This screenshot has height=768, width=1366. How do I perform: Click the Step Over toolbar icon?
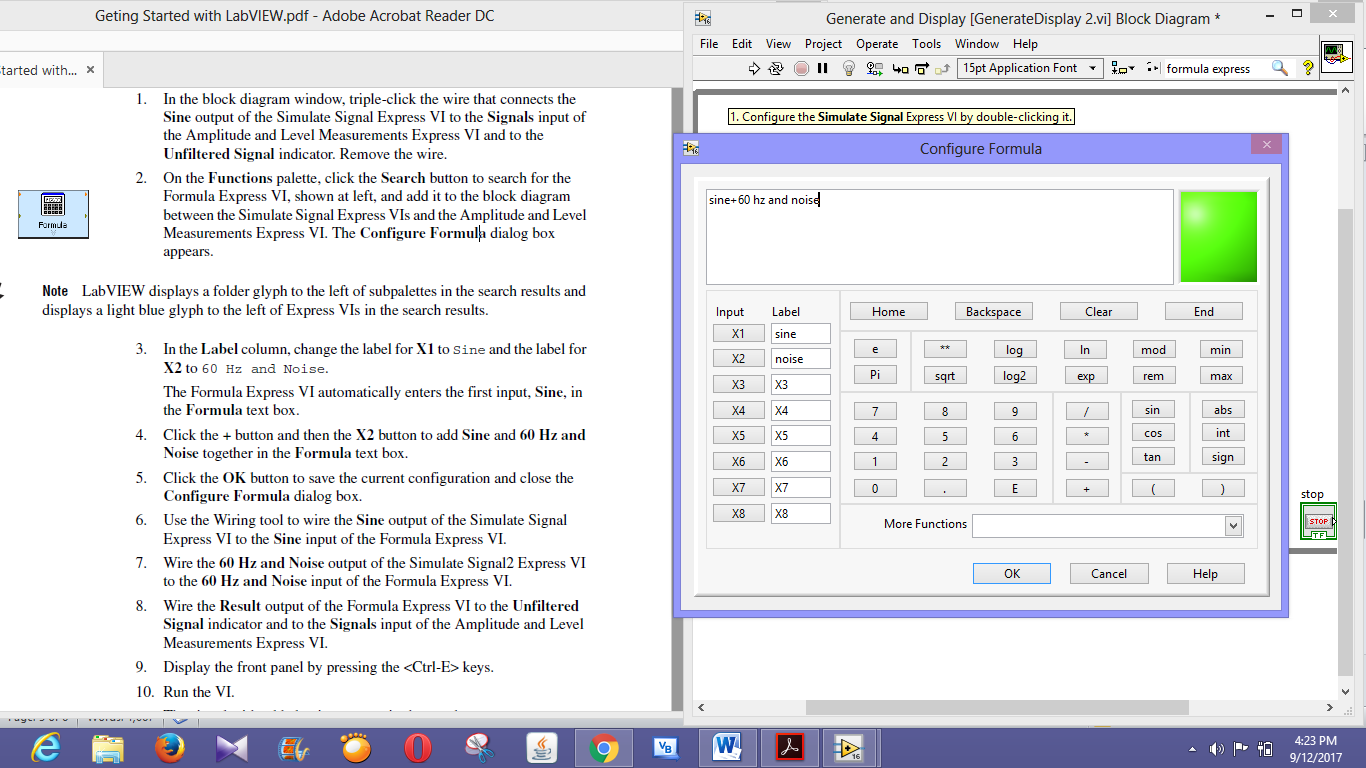pos(922,68)
